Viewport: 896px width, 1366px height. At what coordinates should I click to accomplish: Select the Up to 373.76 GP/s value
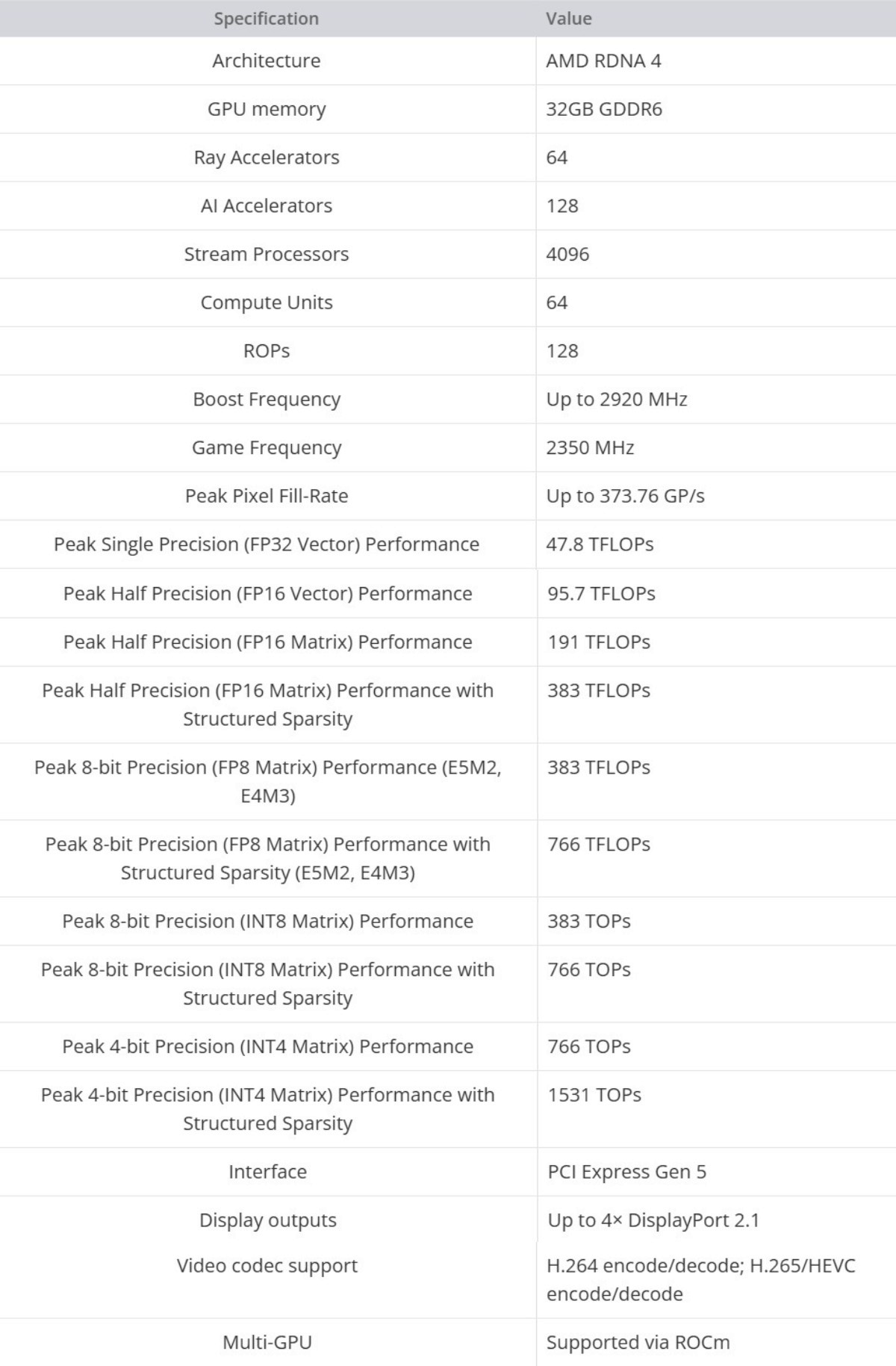[x=625, y=496]
